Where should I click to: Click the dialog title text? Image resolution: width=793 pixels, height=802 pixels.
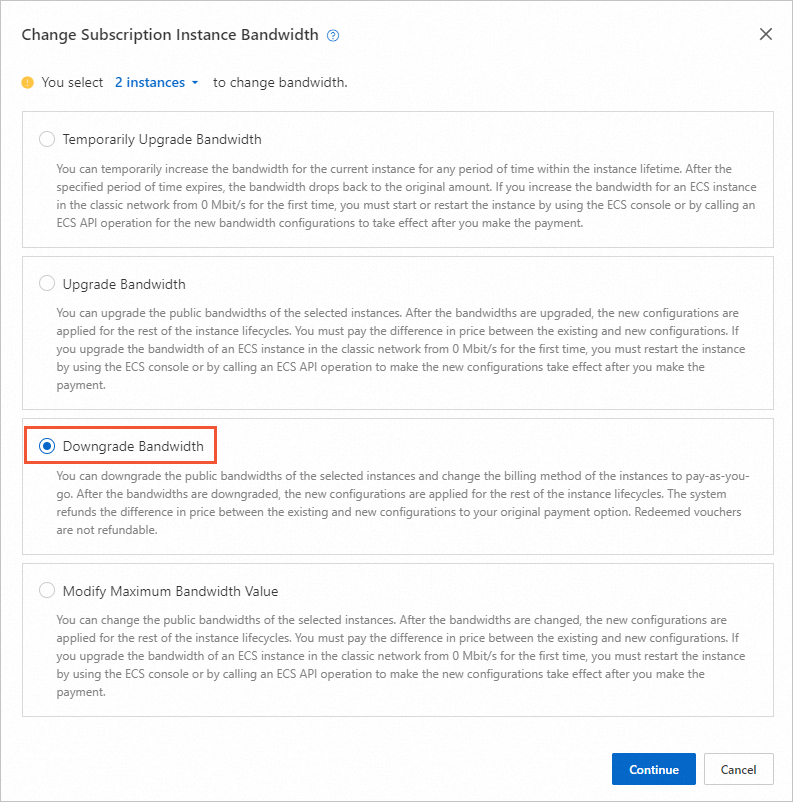tap(170, 35)
